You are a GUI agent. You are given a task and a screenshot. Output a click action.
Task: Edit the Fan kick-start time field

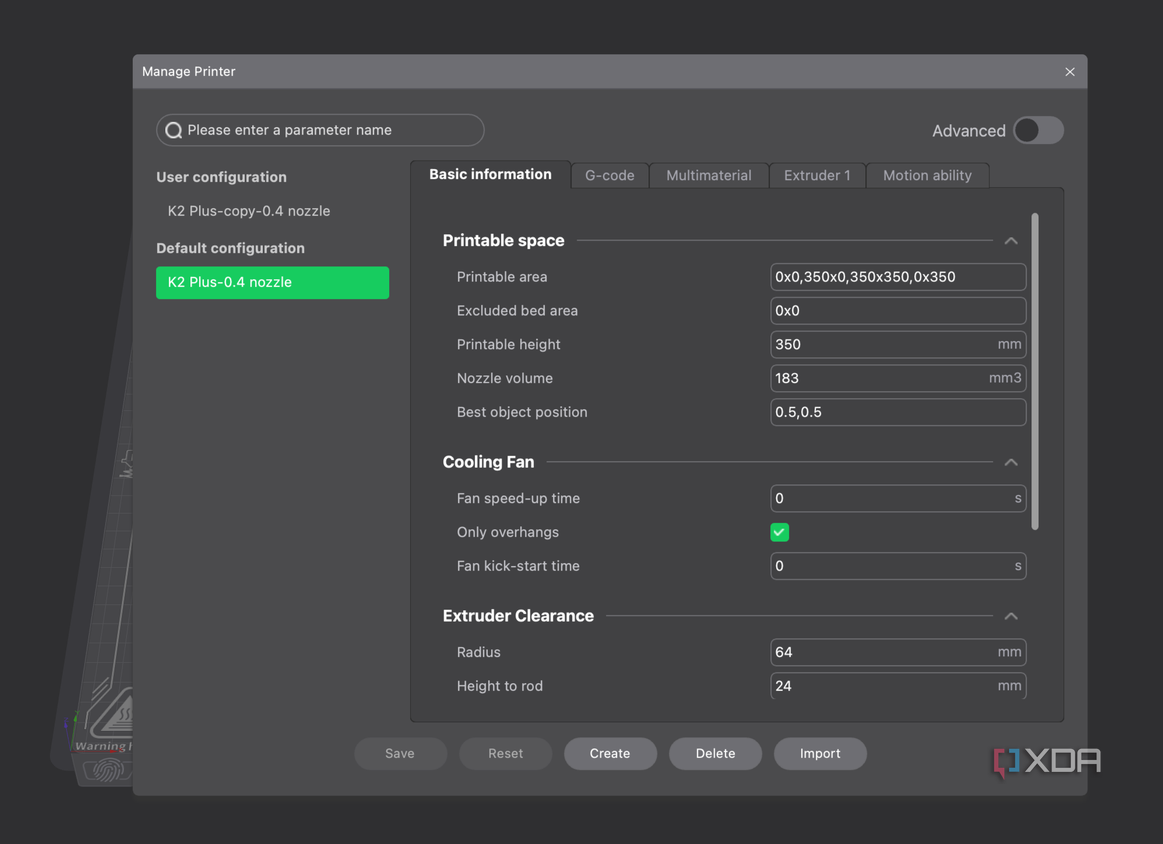coord(898,566)
